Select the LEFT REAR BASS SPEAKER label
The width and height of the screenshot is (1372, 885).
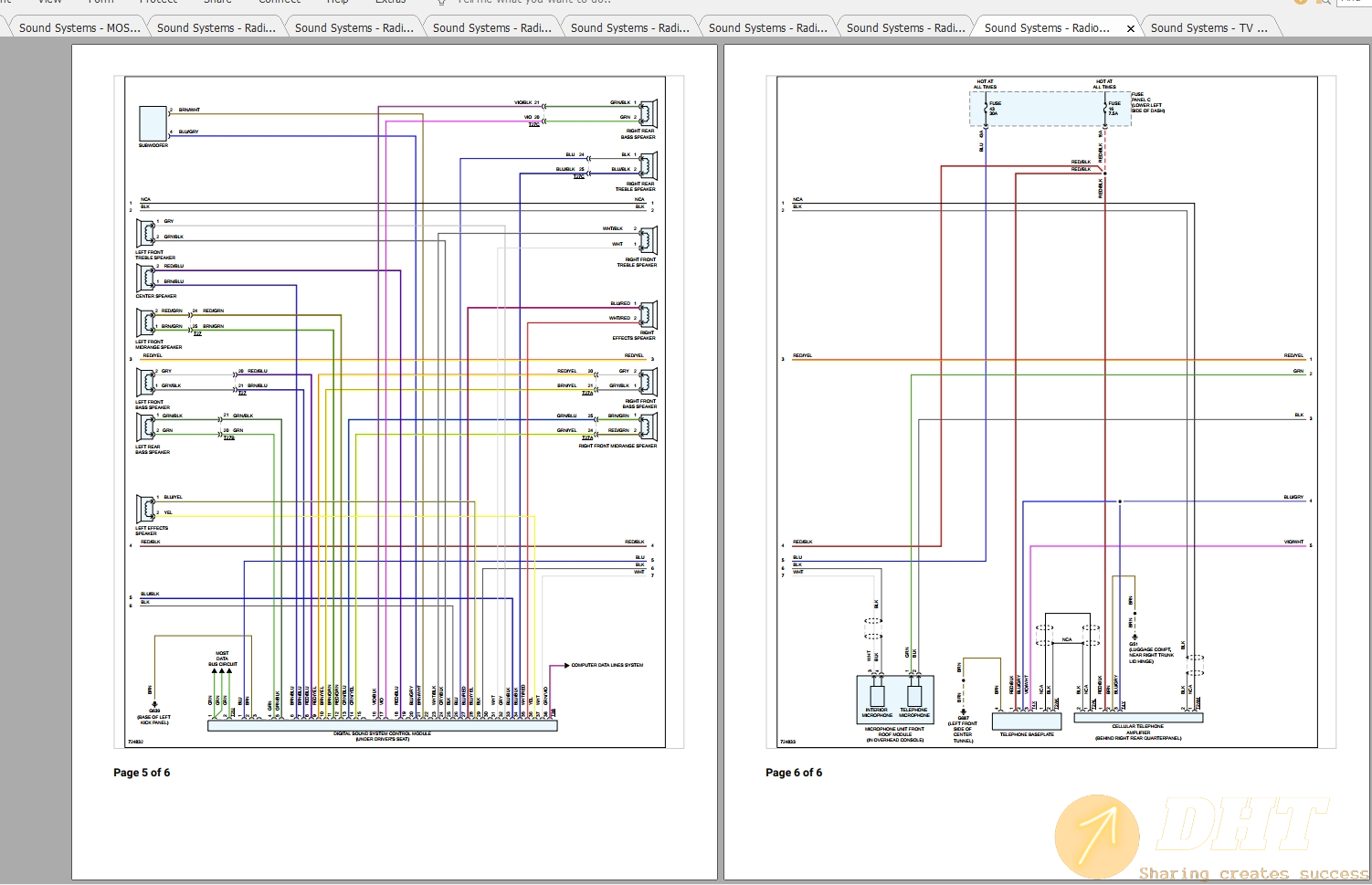coord(153,449)
